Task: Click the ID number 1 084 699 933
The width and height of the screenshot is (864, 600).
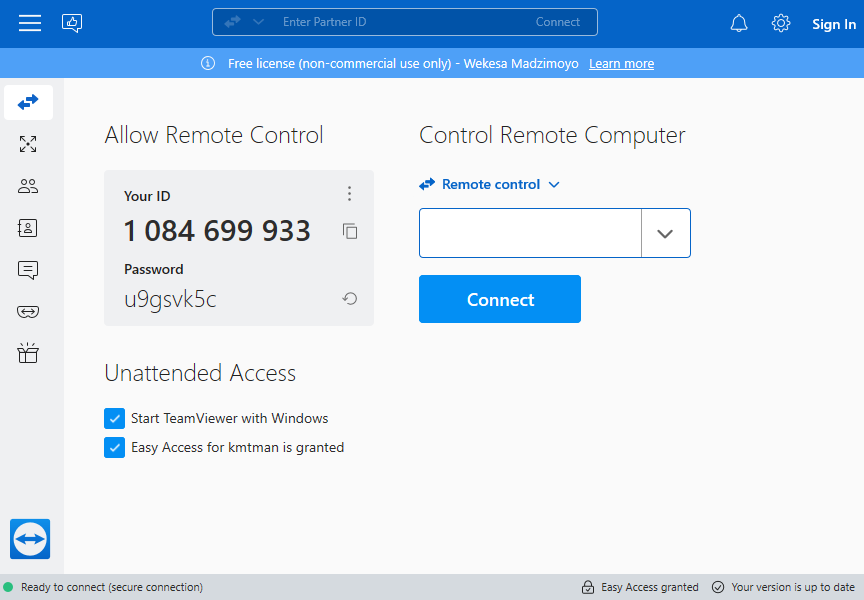Action: (217, 231)
